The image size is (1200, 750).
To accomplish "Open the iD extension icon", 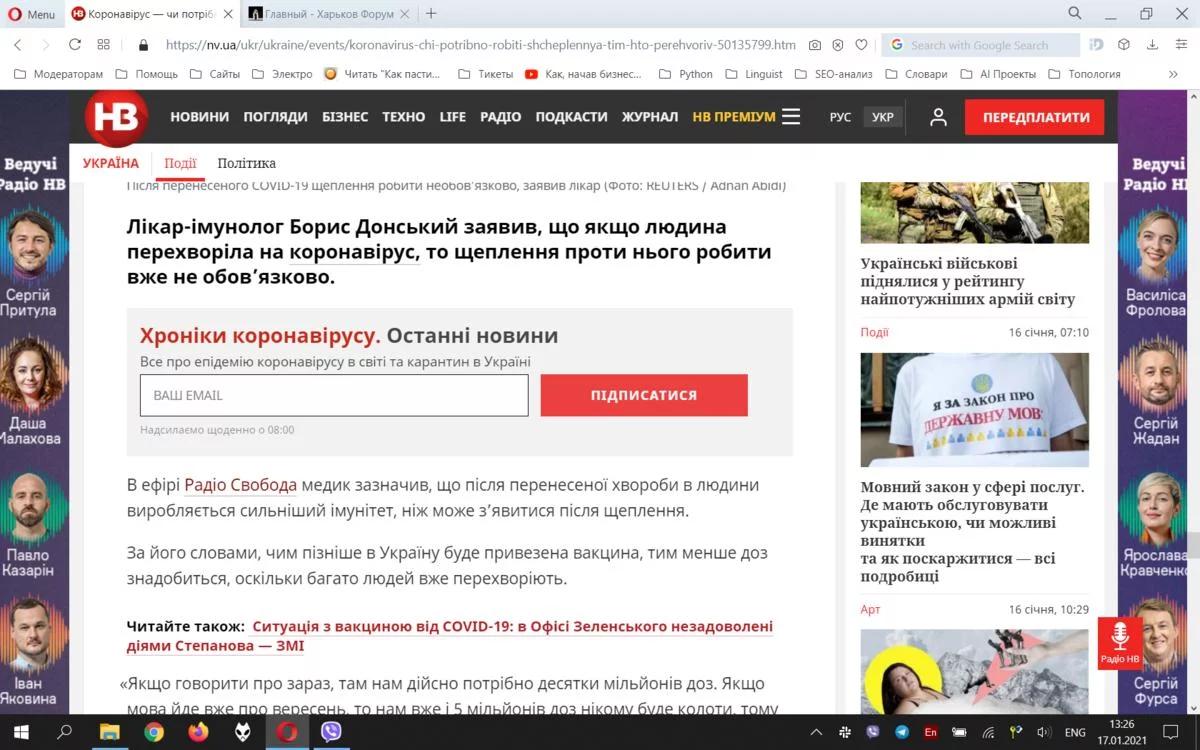I will [x=1097, y=45].
